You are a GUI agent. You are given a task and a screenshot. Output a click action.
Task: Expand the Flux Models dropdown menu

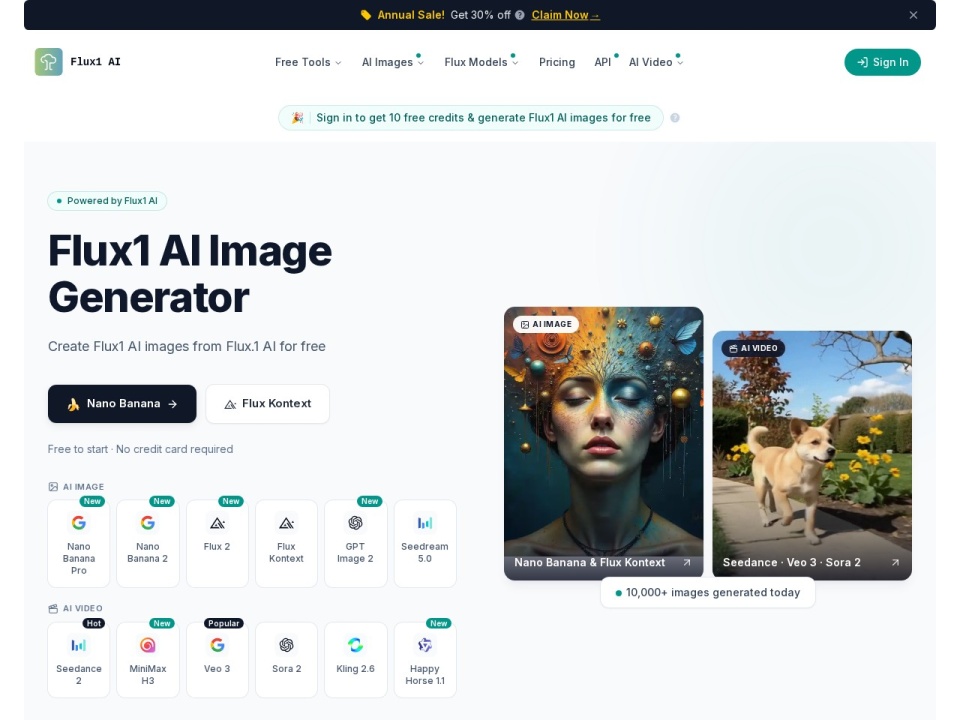pyautogui.click(x=481, y=62)
